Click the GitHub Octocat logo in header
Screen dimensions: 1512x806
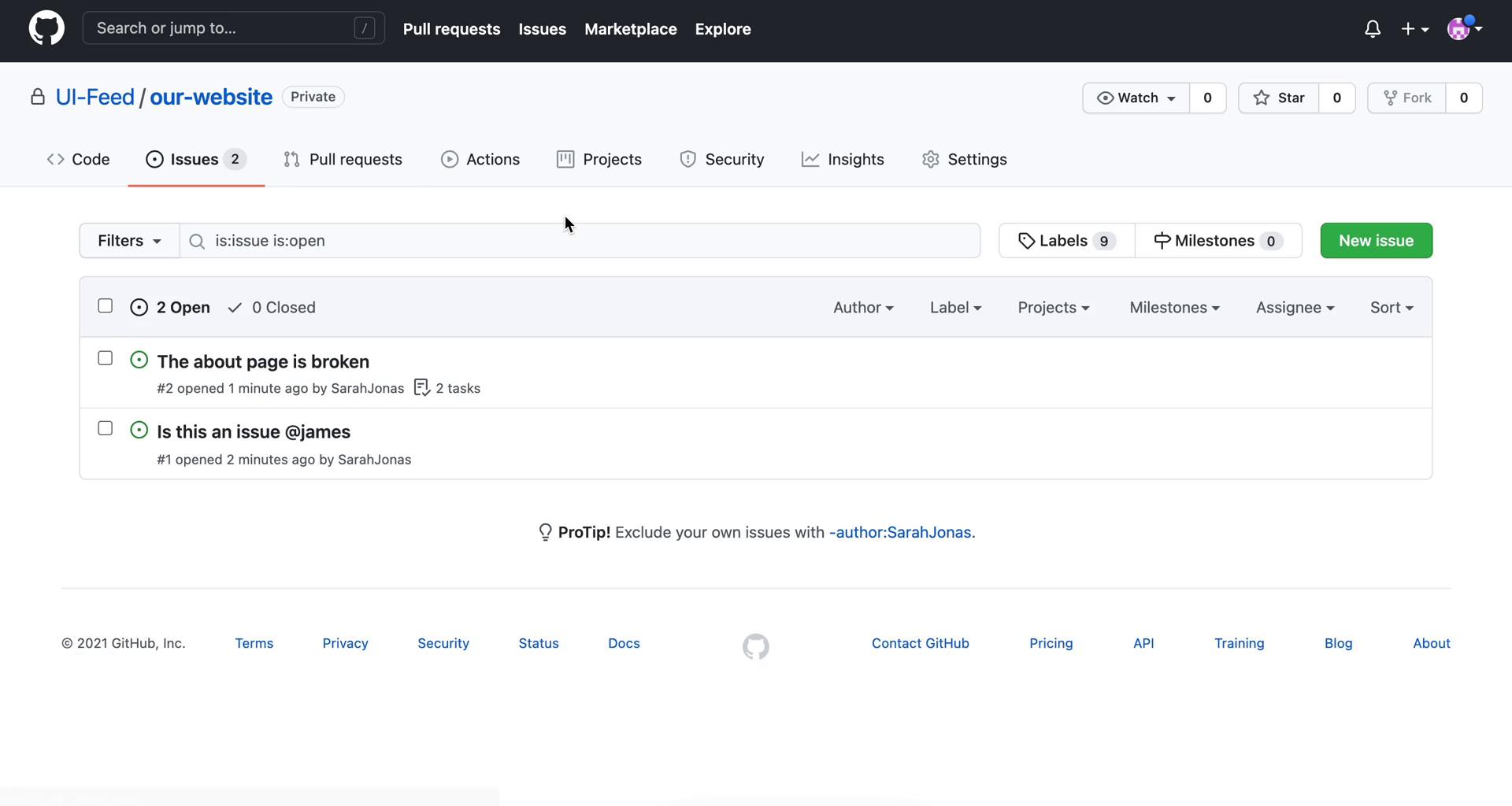pos(46,28)
